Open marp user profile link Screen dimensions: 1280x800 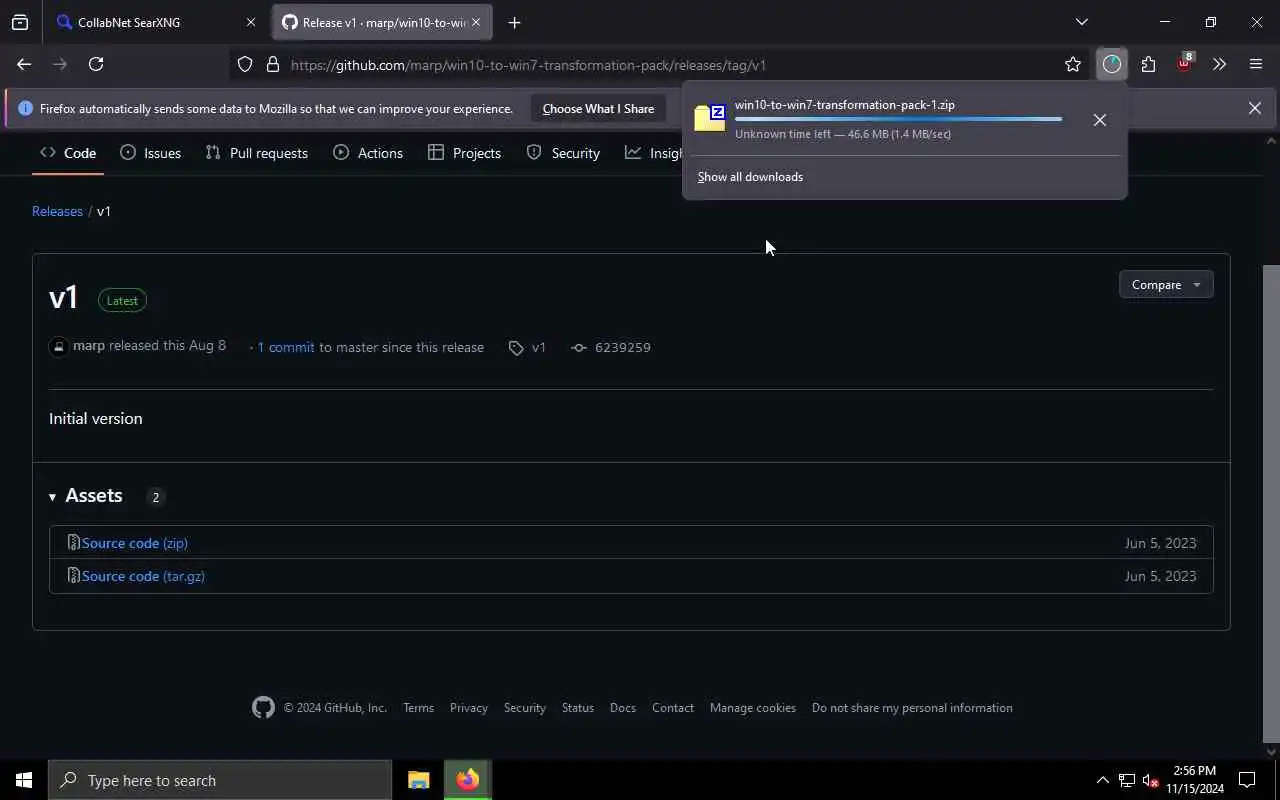(x=89, y=346)
